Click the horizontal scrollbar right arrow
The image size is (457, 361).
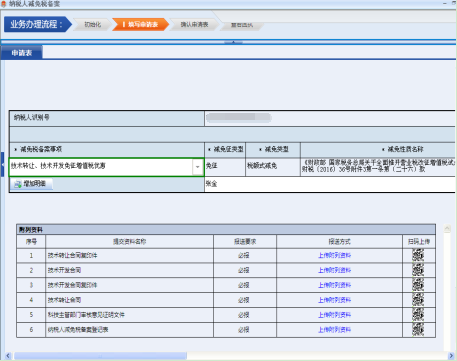[x=451, y=356]
